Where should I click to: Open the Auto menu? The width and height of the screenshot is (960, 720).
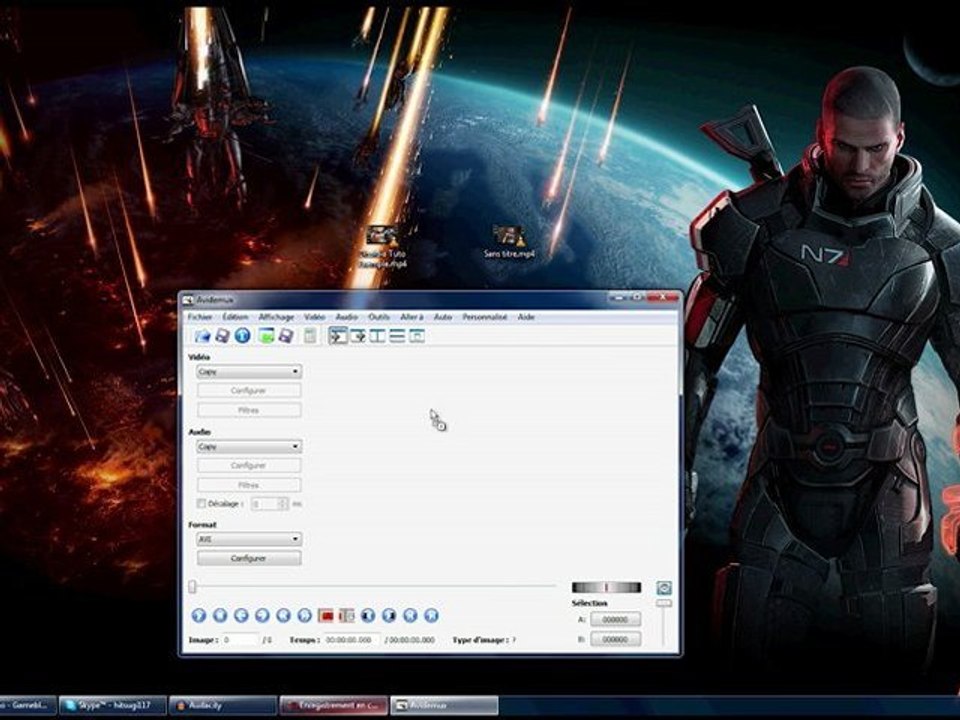pyautogui.click(x=443, y=317)
